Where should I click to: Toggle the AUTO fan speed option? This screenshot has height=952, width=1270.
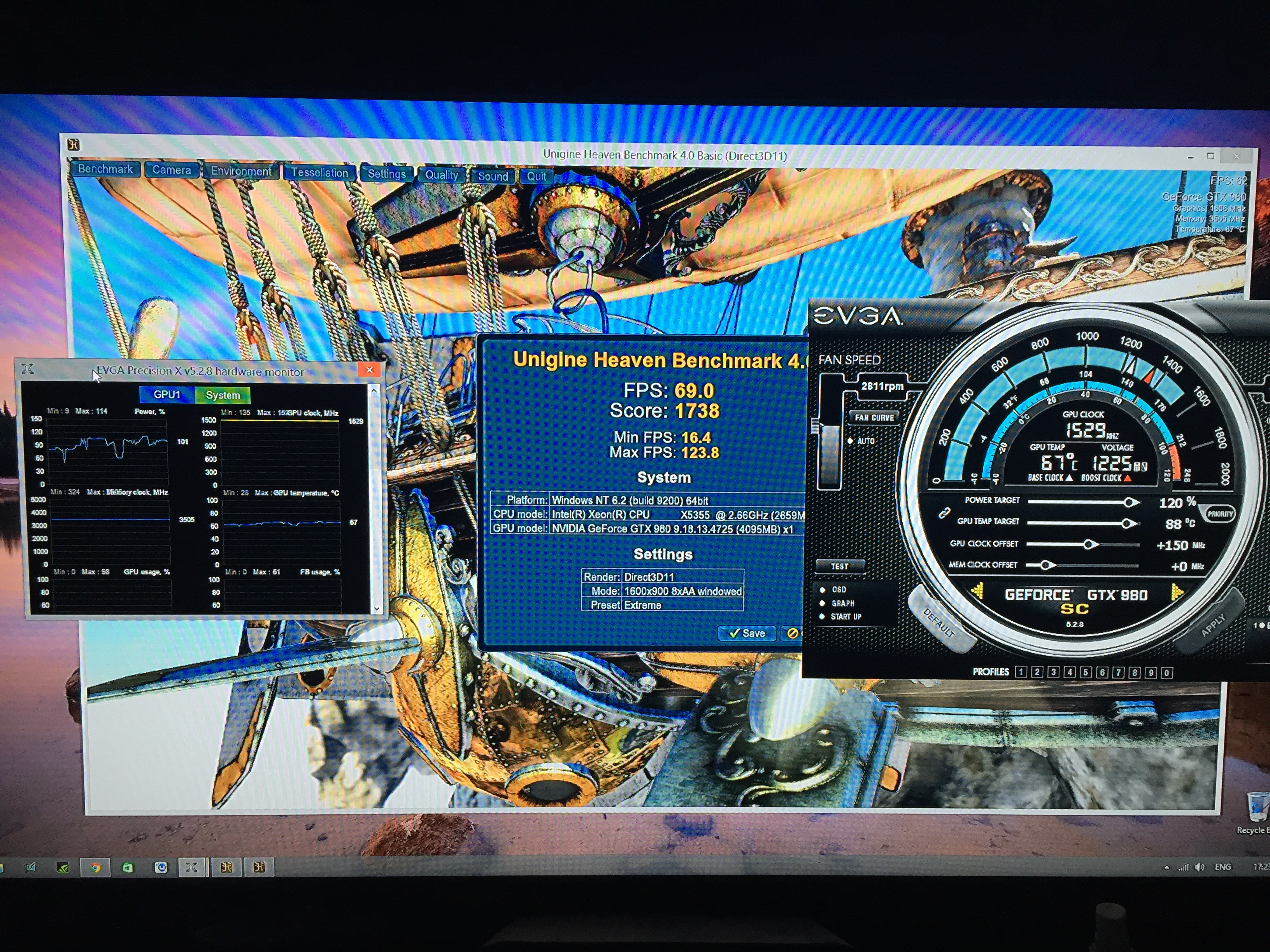tap(861, 441)
